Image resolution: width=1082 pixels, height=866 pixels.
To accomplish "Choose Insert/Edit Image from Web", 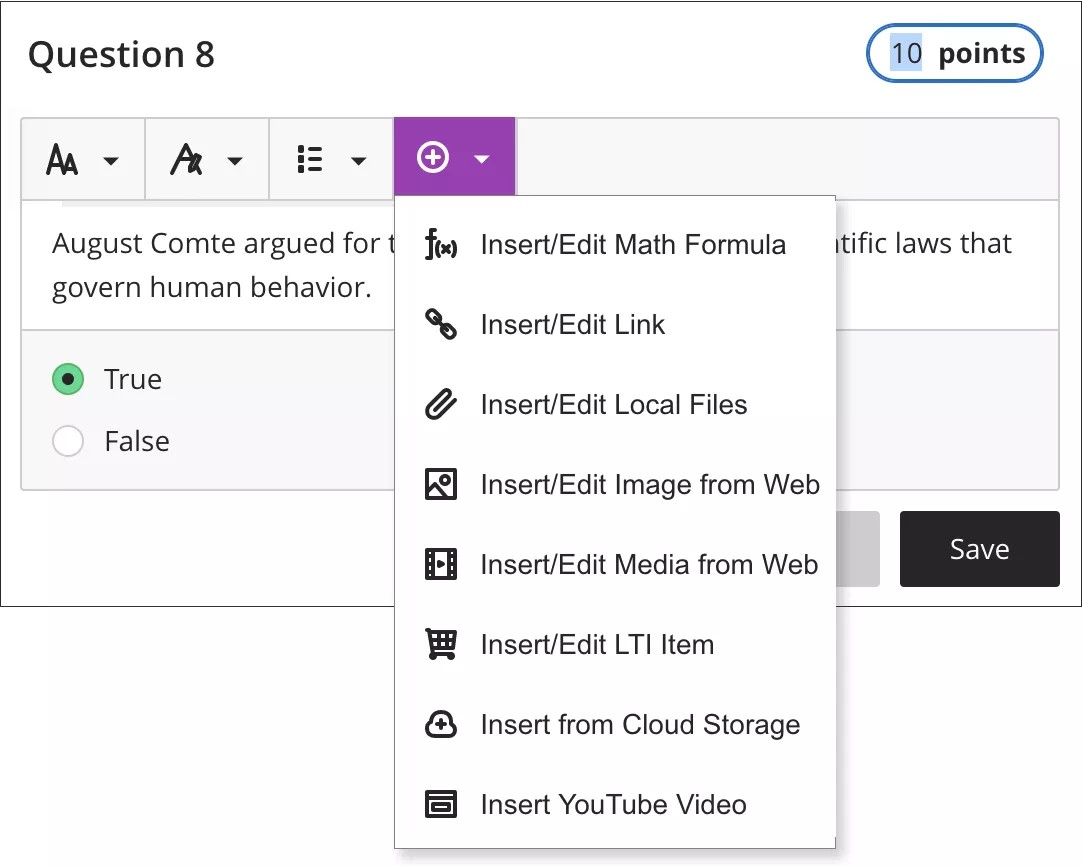I will pos(649,484).
